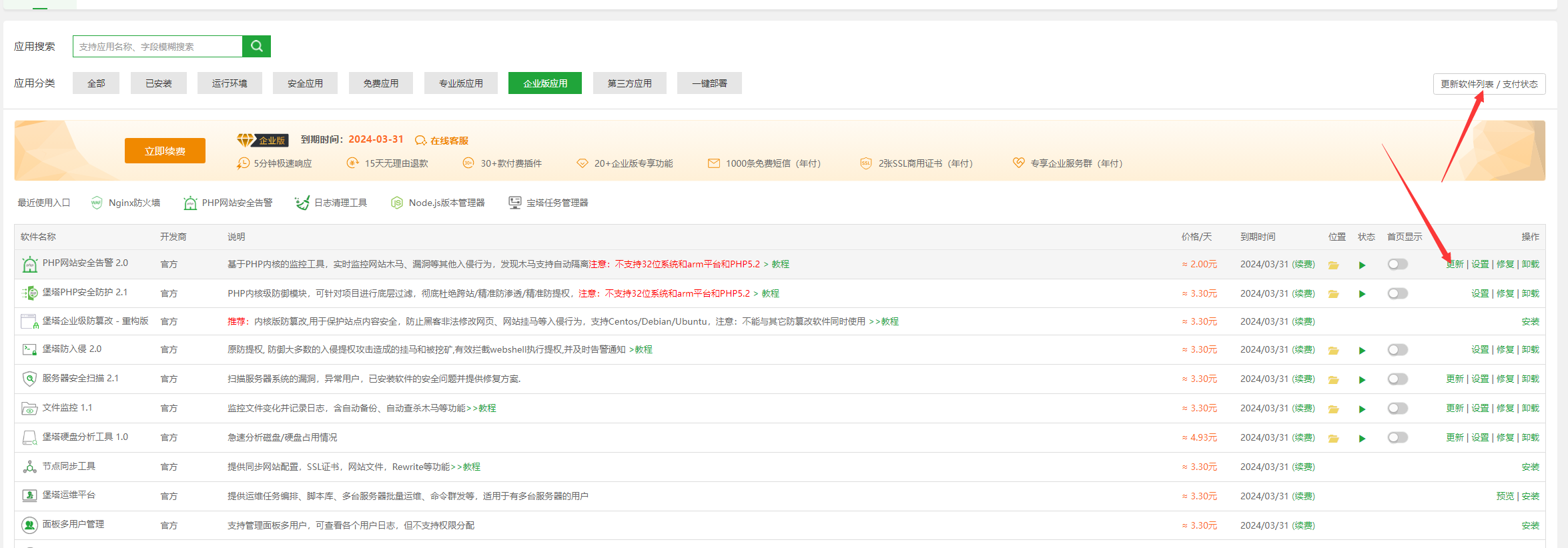Image resolution: width=1568 pixels, height=548 pixels.
Task: Open PHP网站安全告警 from recent shortcuts
Action: coord(228,203)
